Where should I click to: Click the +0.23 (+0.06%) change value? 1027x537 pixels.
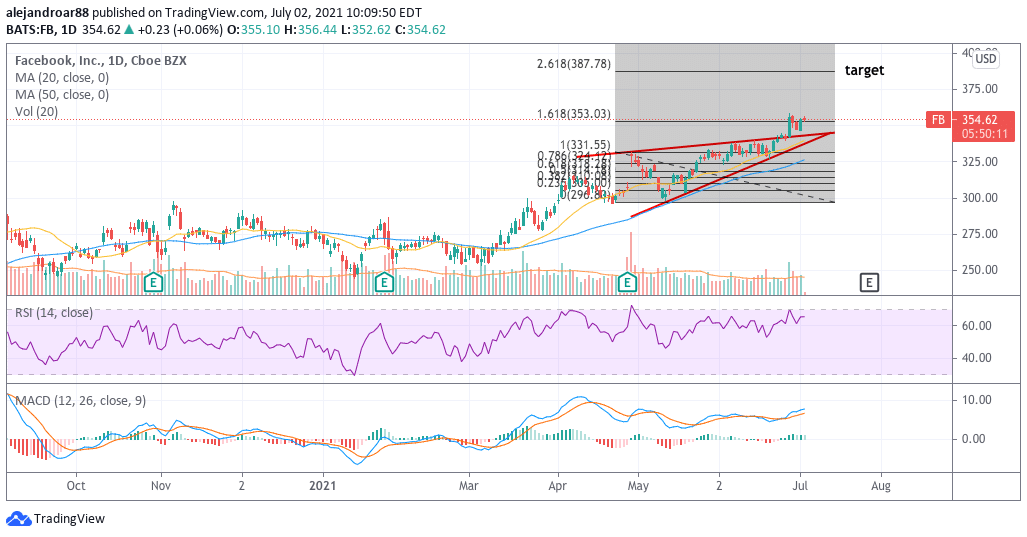tap(180, 29)
